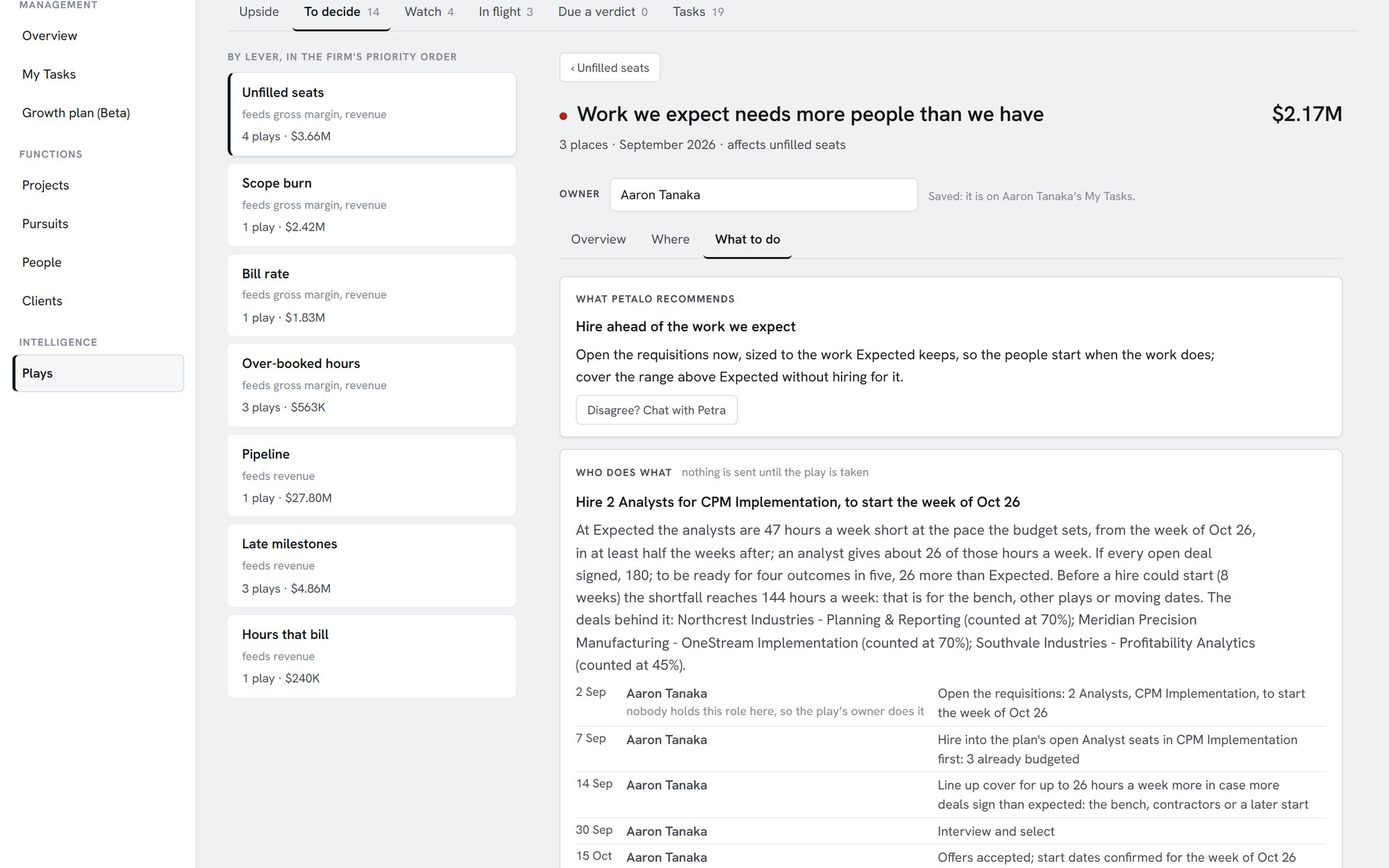The width and height of the screenshot is (1389, 868).
Task: Open the Hours that bill card
Action: pyautogui.click(x=372, y=656)
